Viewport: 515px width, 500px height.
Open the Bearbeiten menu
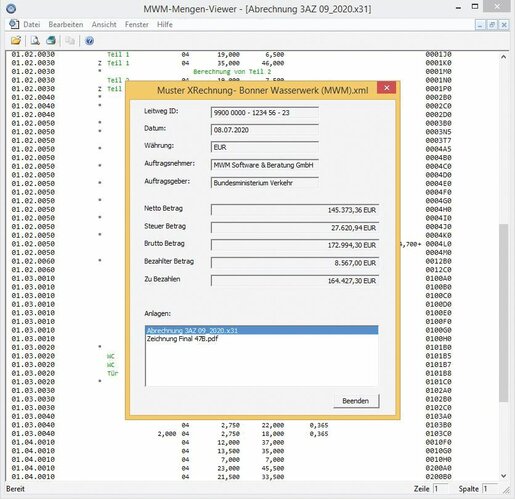(x=66, y=24)
